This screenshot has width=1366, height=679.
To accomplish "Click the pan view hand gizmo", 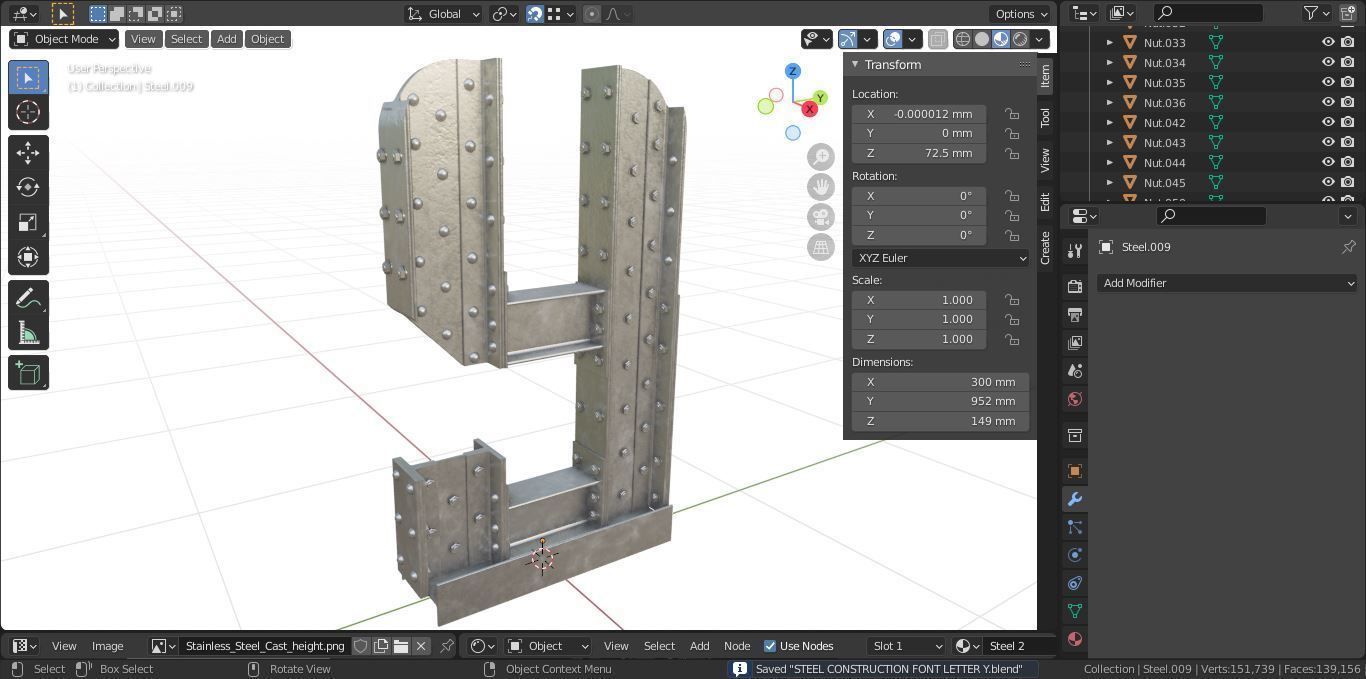I will 821,187.
